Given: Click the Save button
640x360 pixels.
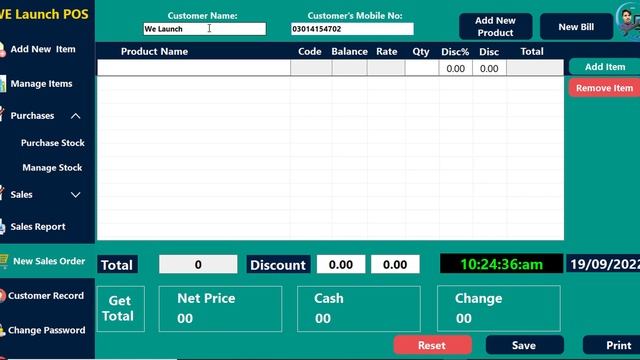Looking at the screenshot, I should coord(524,345).
